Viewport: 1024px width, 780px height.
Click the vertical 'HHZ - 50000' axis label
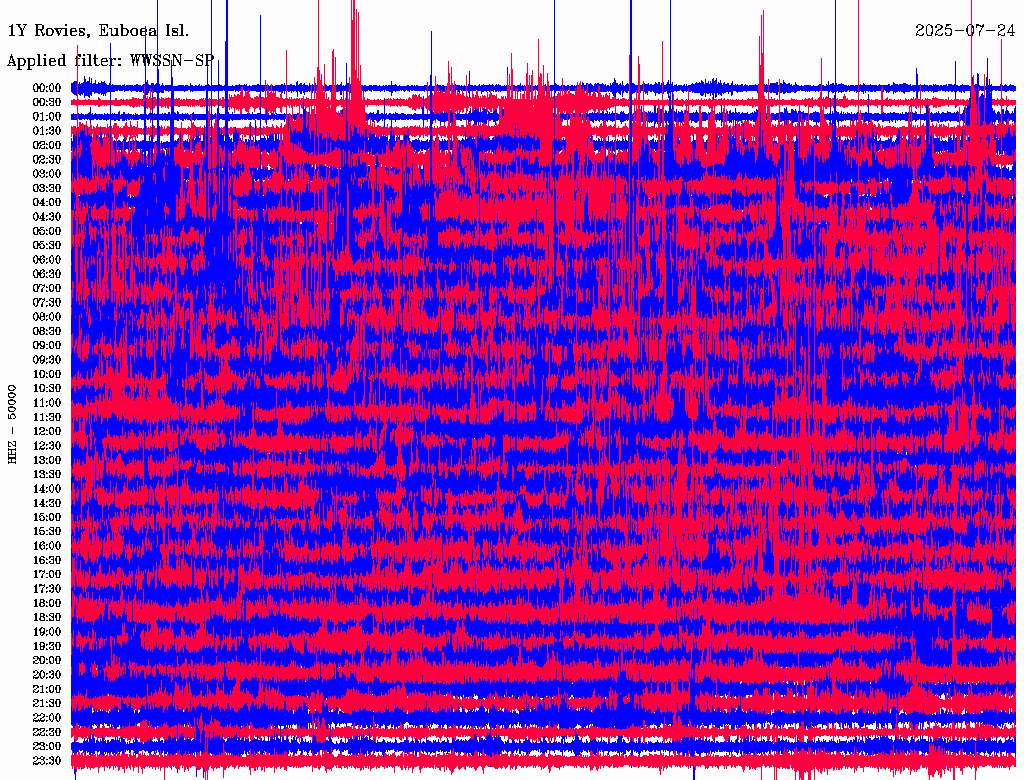(13, 423)
